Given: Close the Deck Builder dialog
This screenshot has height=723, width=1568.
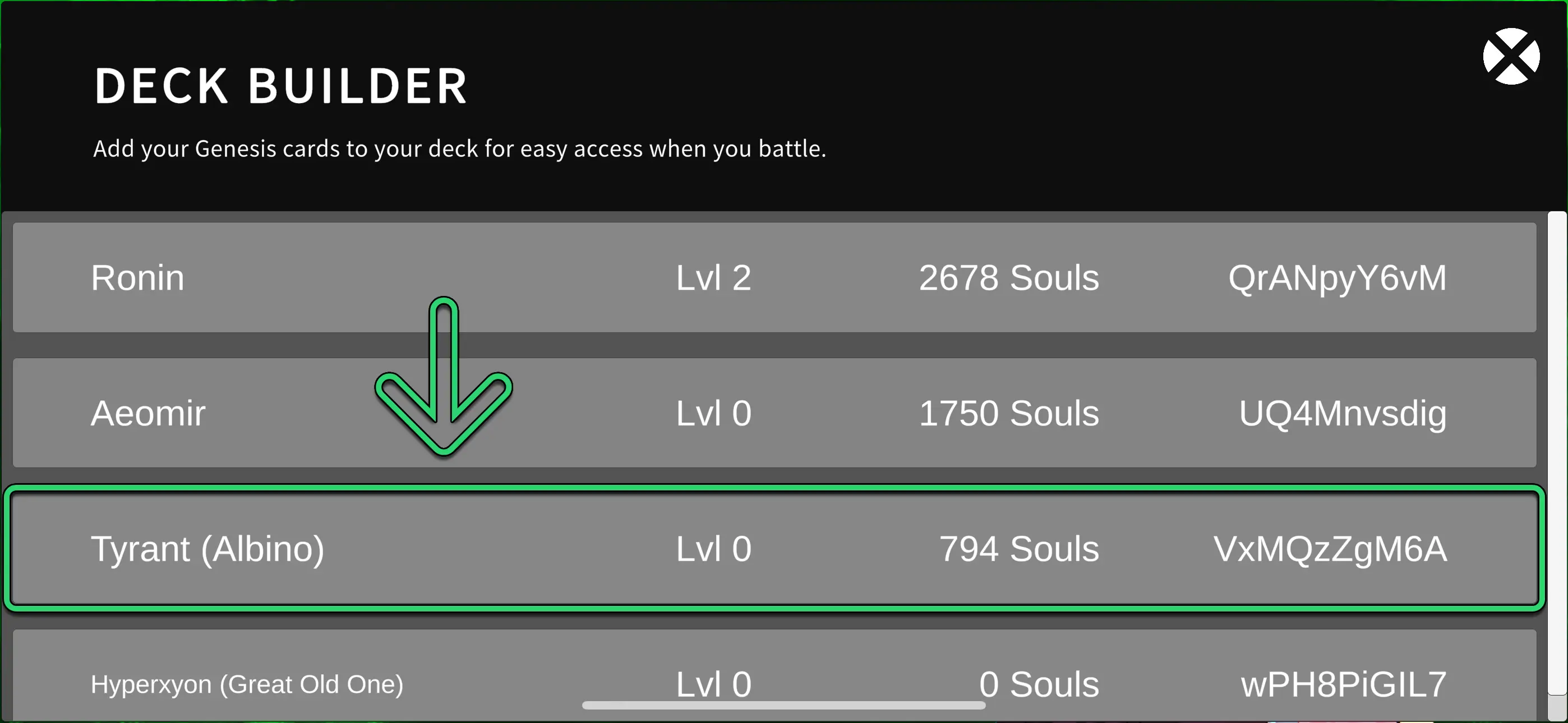Looking at the screenshot, I should tap(1511, 57).
